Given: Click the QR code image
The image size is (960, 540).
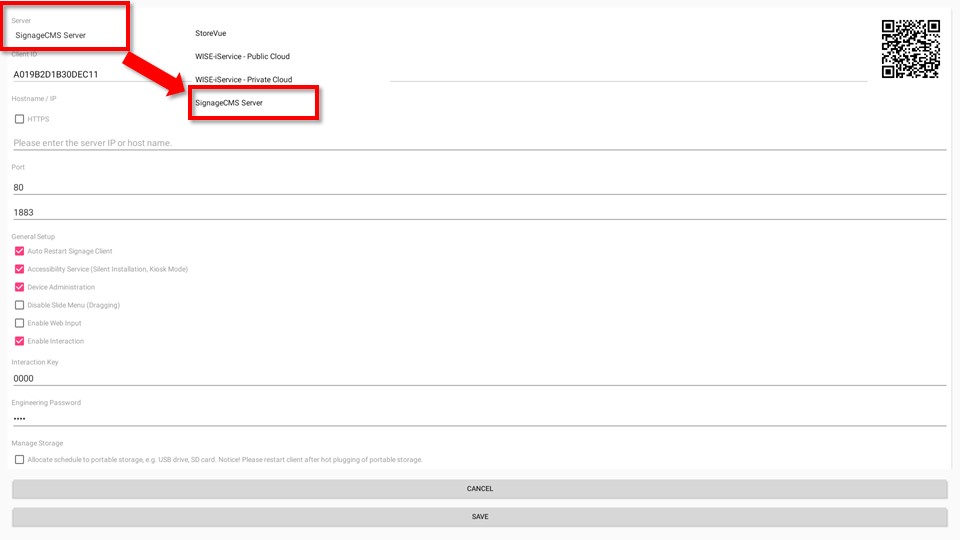Looking at the screenshot, I should click(910, 49).
